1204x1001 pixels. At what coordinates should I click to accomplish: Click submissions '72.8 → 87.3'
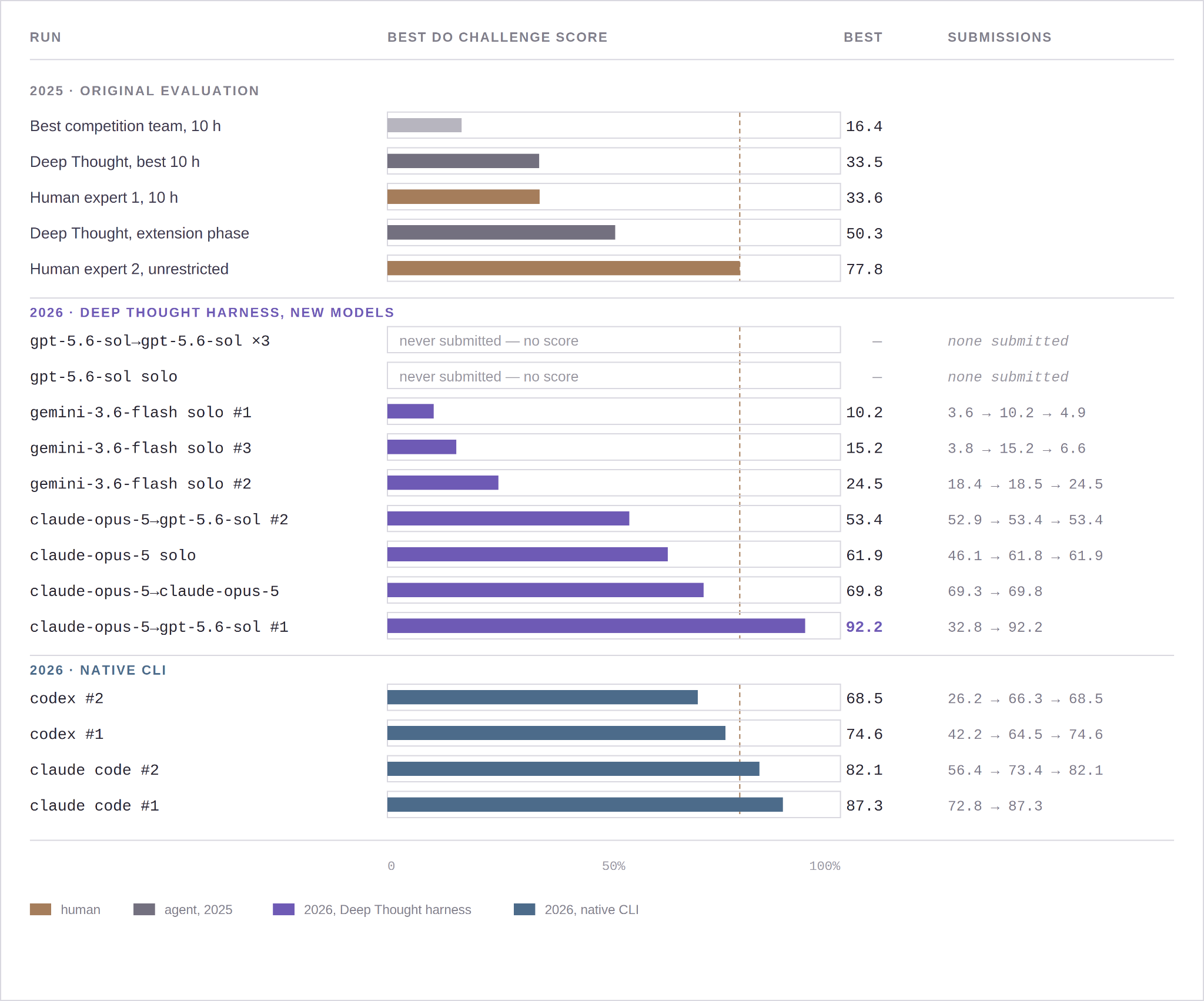(x=995, y=806)
